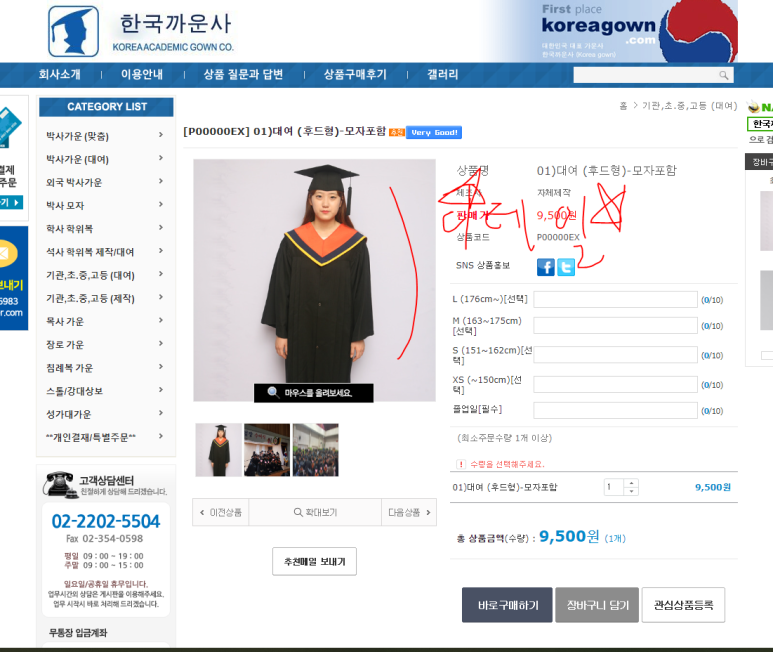The image size is (773, 652).
Task: Click 바로구매하기 button
Action: pos(507,605)
